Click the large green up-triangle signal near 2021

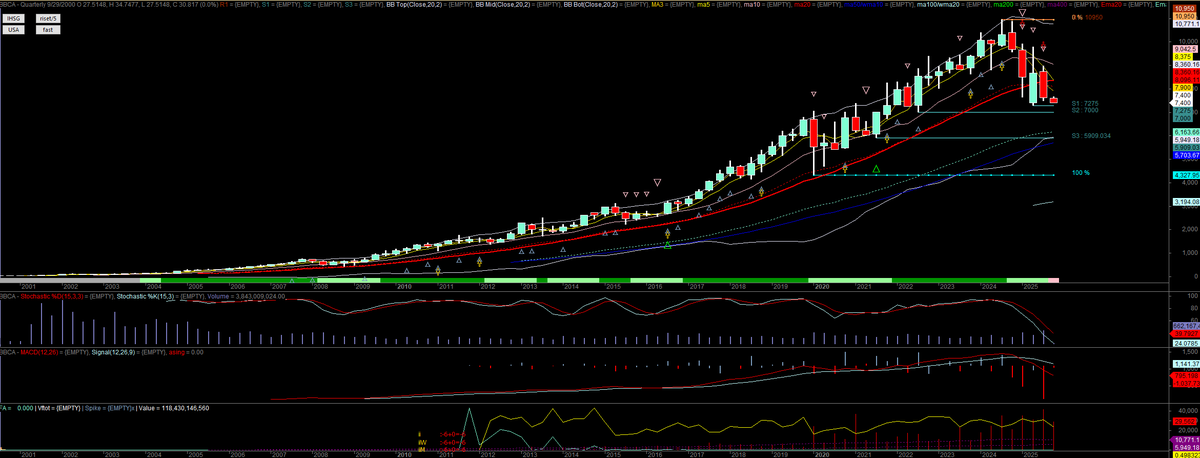876,170
